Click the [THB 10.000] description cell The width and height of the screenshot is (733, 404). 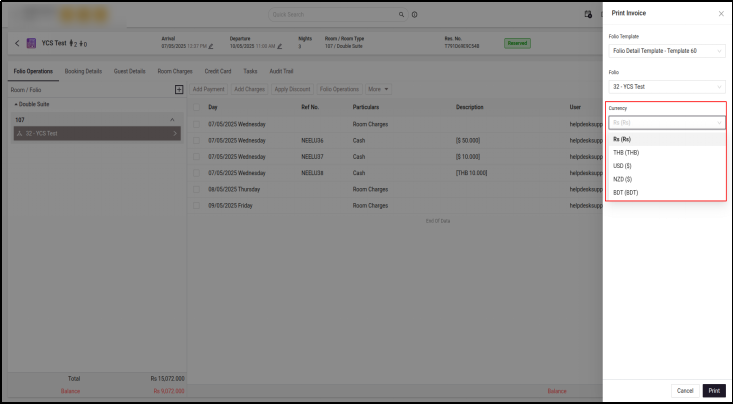tap(471, 173)
